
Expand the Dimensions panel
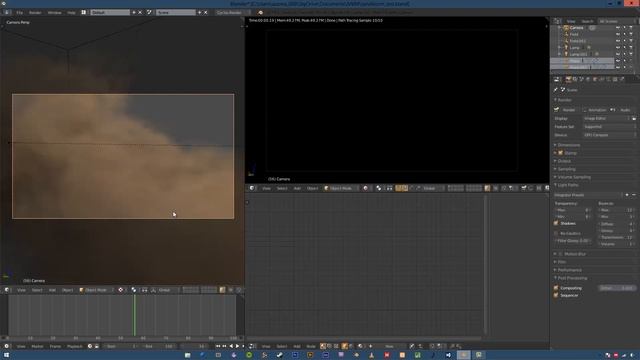[569, 145]
